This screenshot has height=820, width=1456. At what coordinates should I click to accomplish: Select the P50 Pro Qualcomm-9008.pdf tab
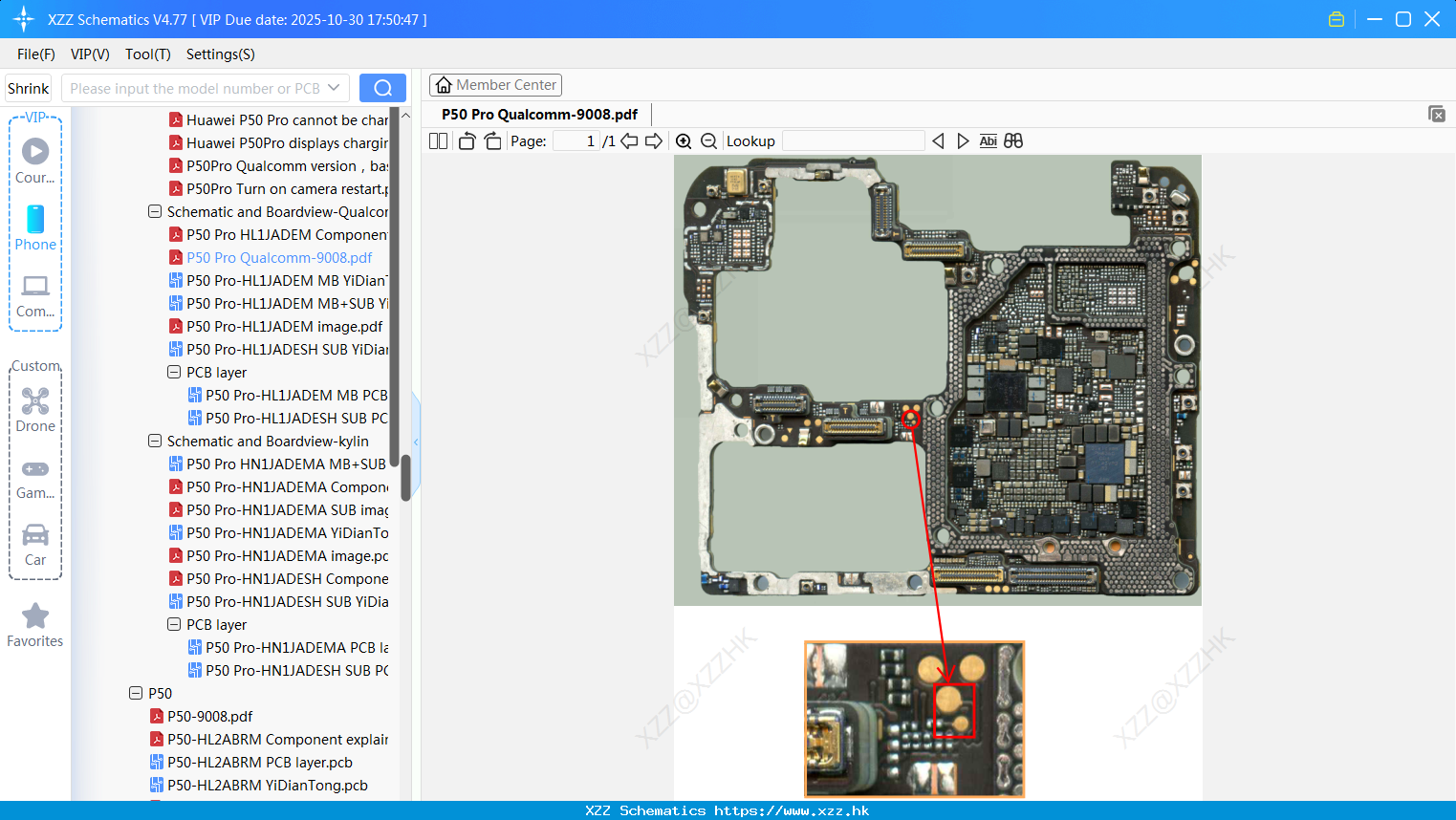point(539,115)
